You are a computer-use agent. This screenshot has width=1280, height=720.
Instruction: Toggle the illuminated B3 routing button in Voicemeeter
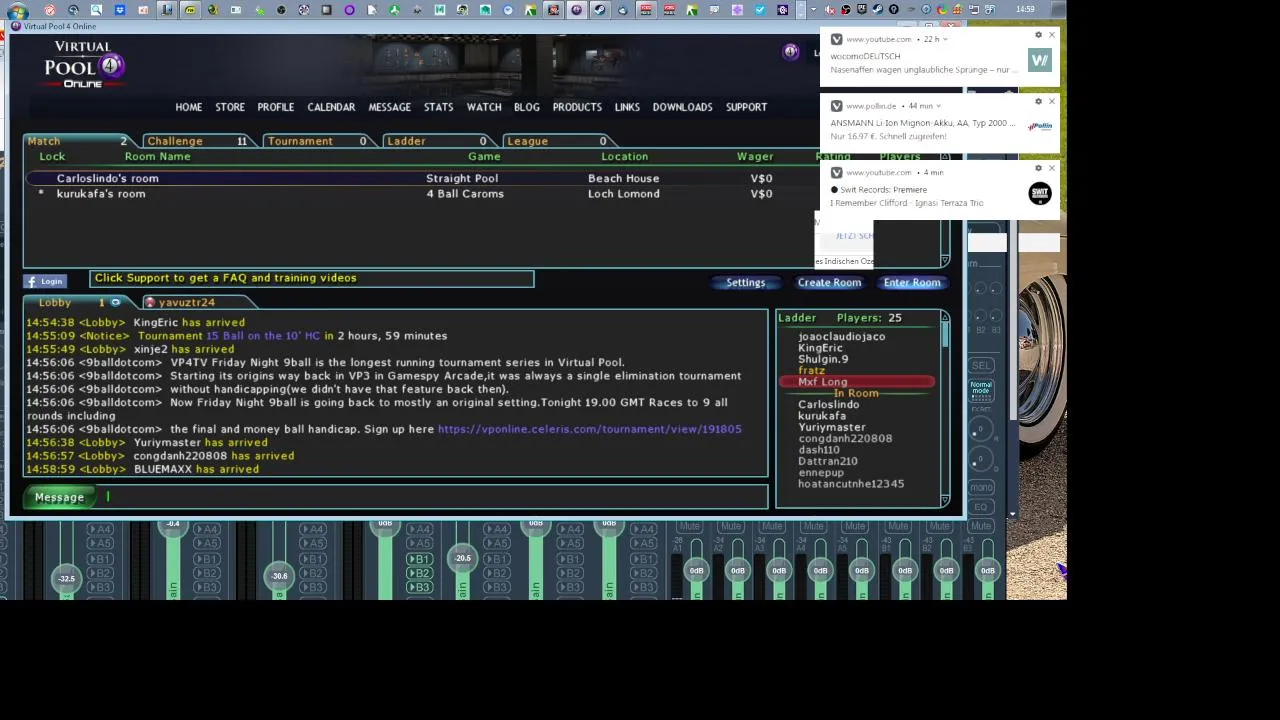click(420, 587)
